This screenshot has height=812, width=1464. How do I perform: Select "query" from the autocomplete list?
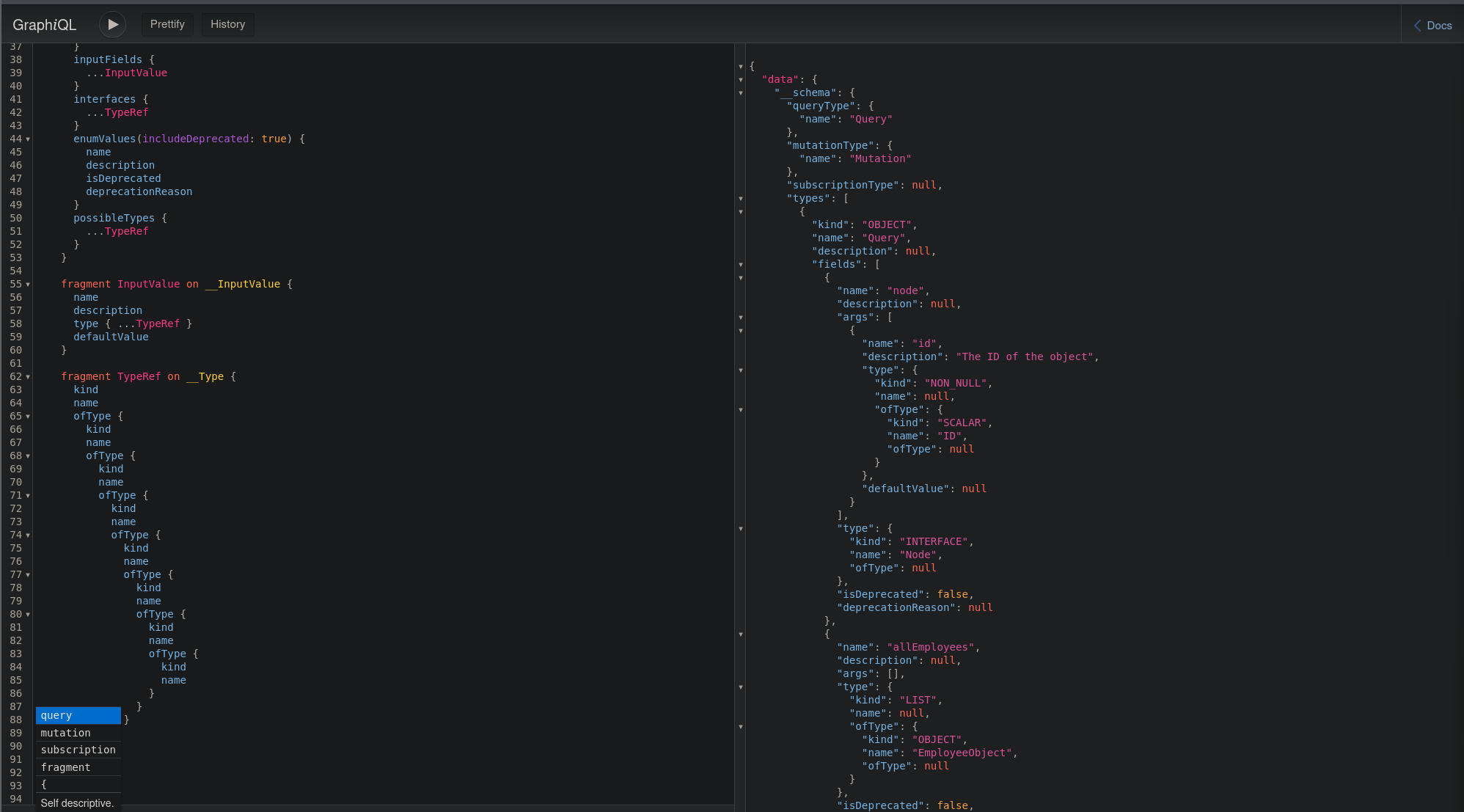pyautogui.click(x=78, y=715)
